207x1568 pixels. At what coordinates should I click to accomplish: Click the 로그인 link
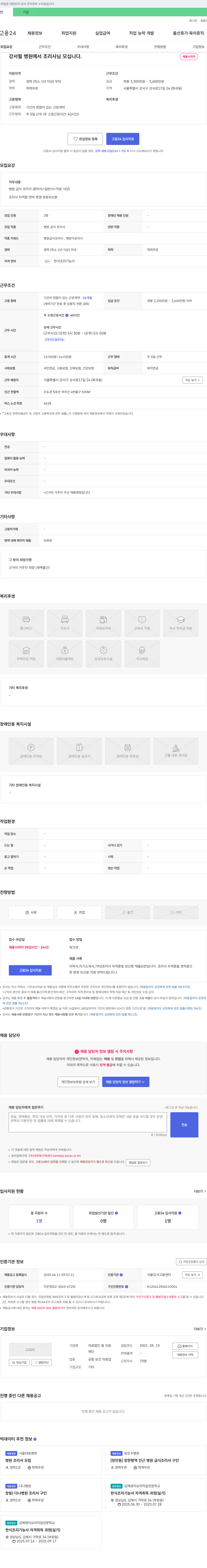(x=193, y=21)
